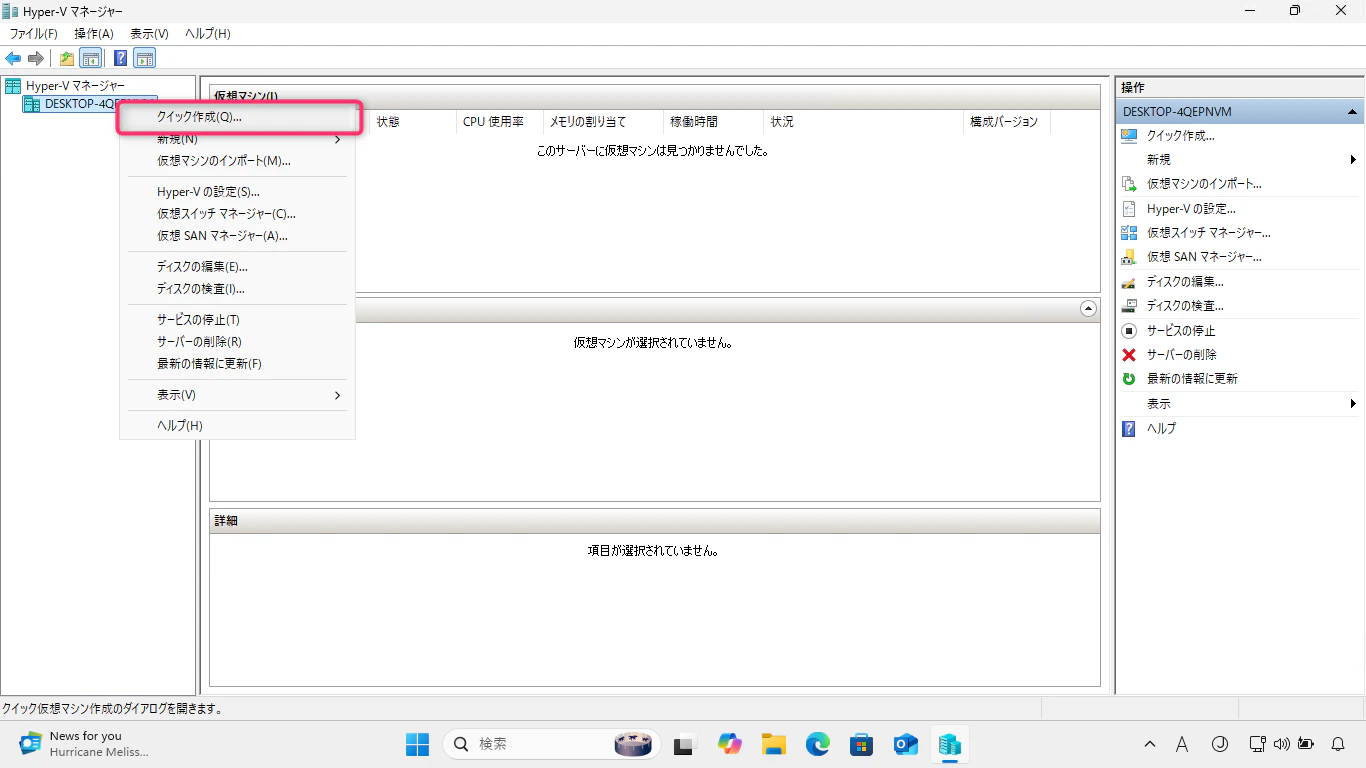
Task: Open Copilot from the taskbar
Action: pyautogui.click(x=729, y=744)
